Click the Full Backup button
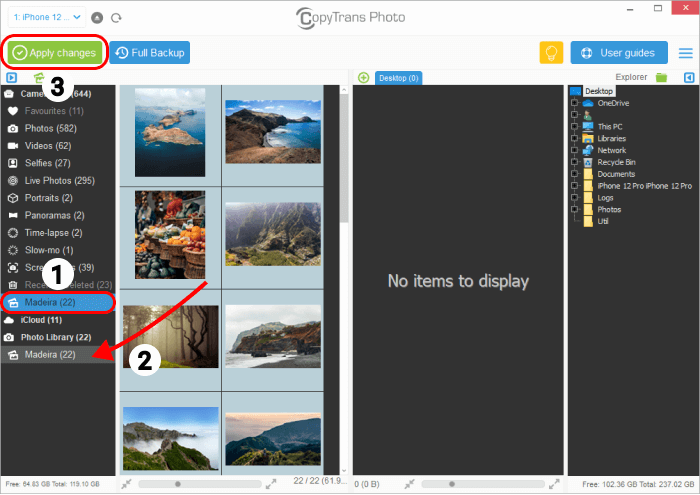Viewport: 700px width, 495px height. coord(149,53)
